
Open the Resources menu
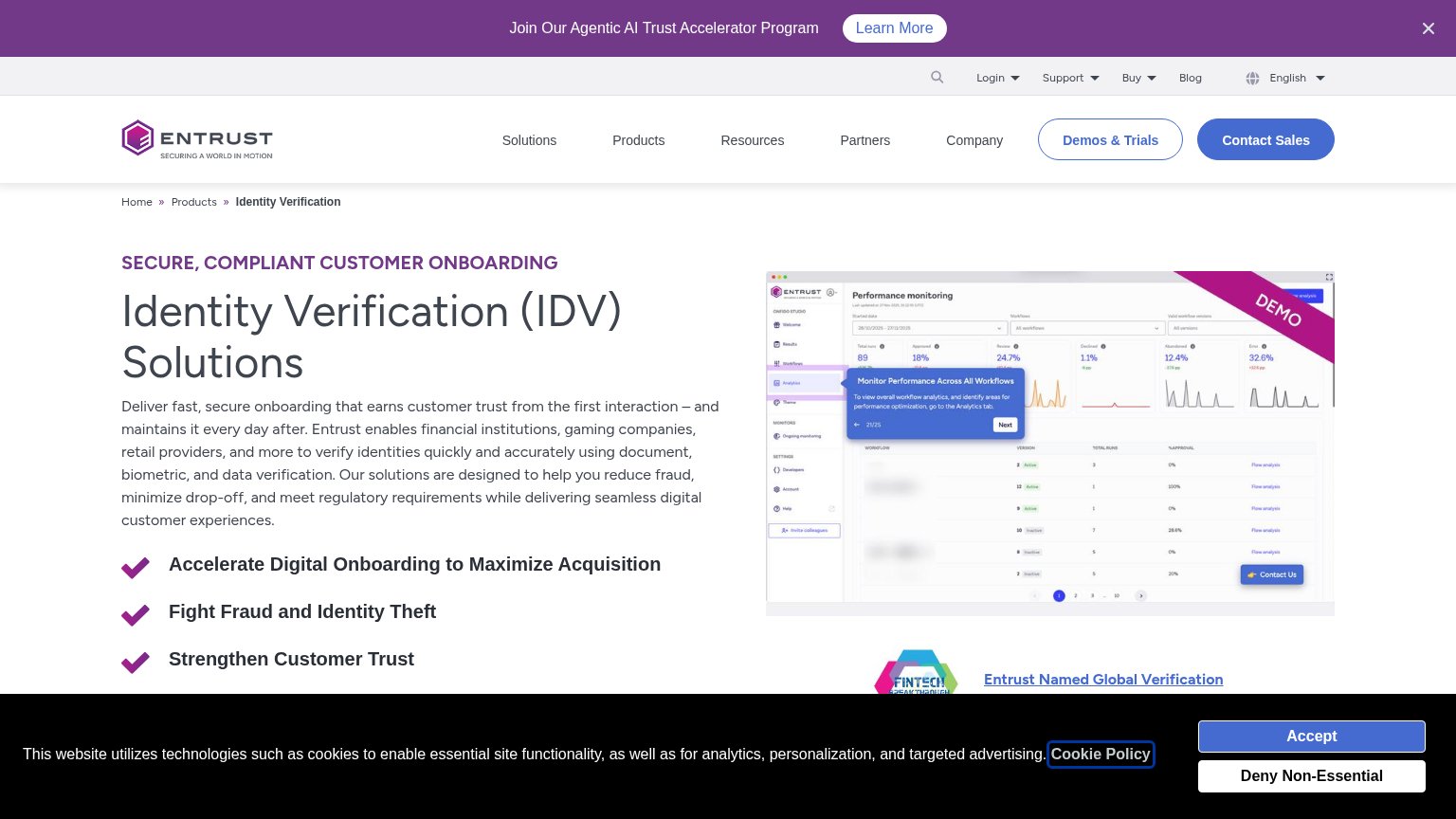752,140
